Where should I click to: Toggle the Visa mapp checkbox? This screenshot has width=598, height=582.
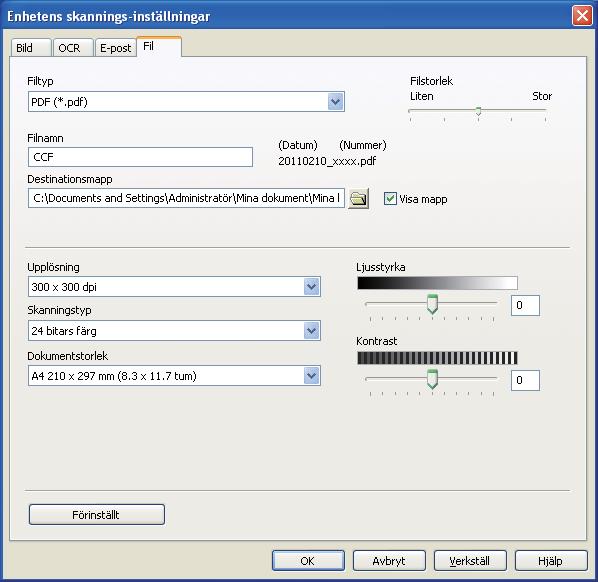tap(390, 199)
